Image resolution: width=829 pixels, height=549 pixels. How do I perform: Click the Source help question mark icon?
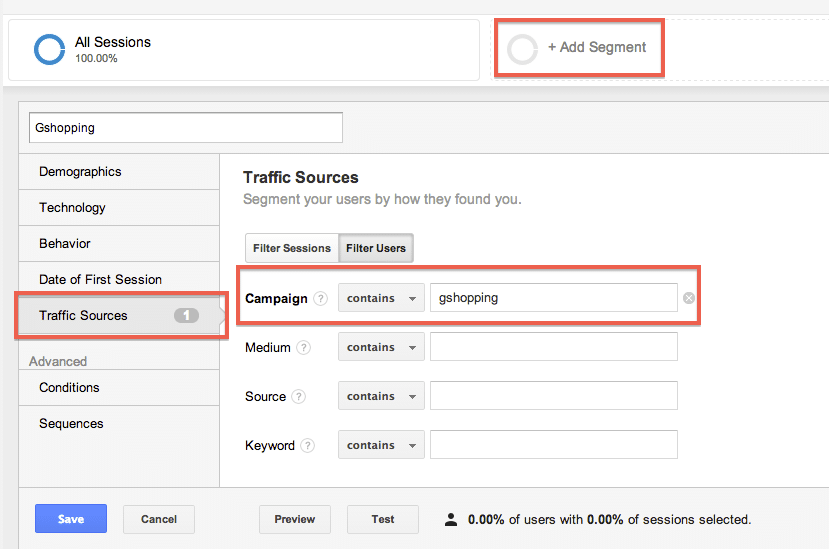pos(299,397)
